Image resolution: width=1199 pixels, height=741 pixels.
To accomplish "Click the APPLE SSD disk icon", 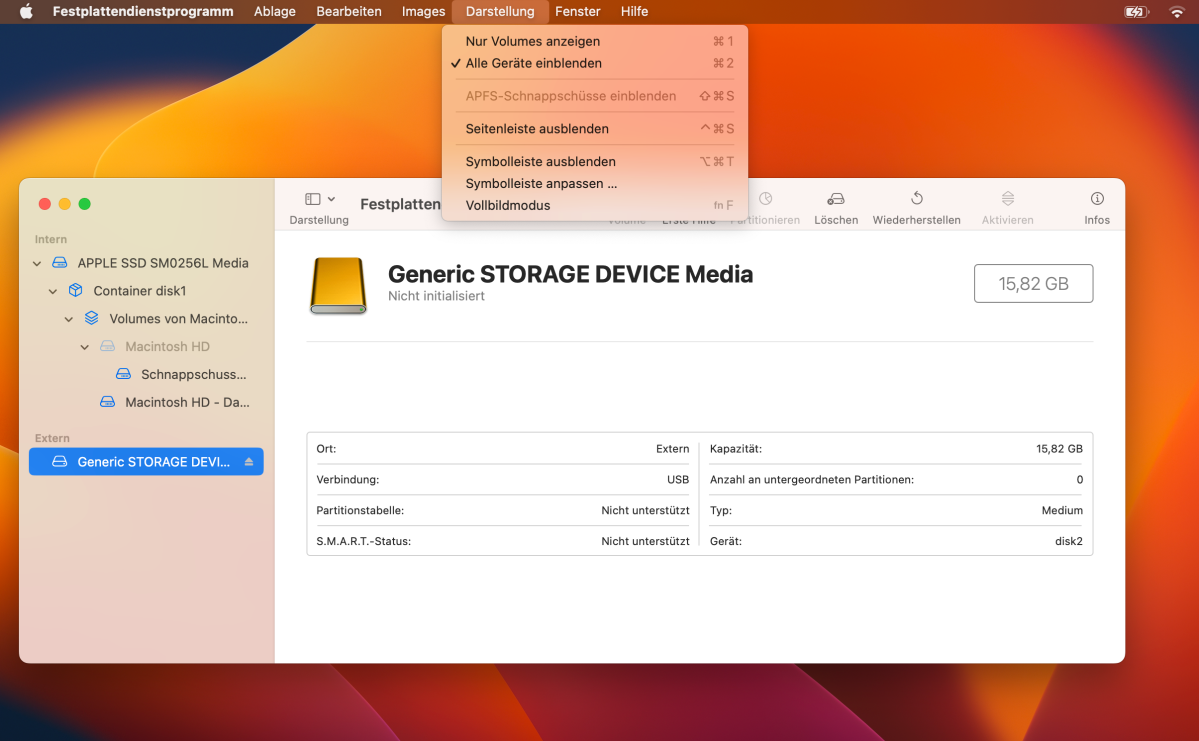I will [60, 263].
